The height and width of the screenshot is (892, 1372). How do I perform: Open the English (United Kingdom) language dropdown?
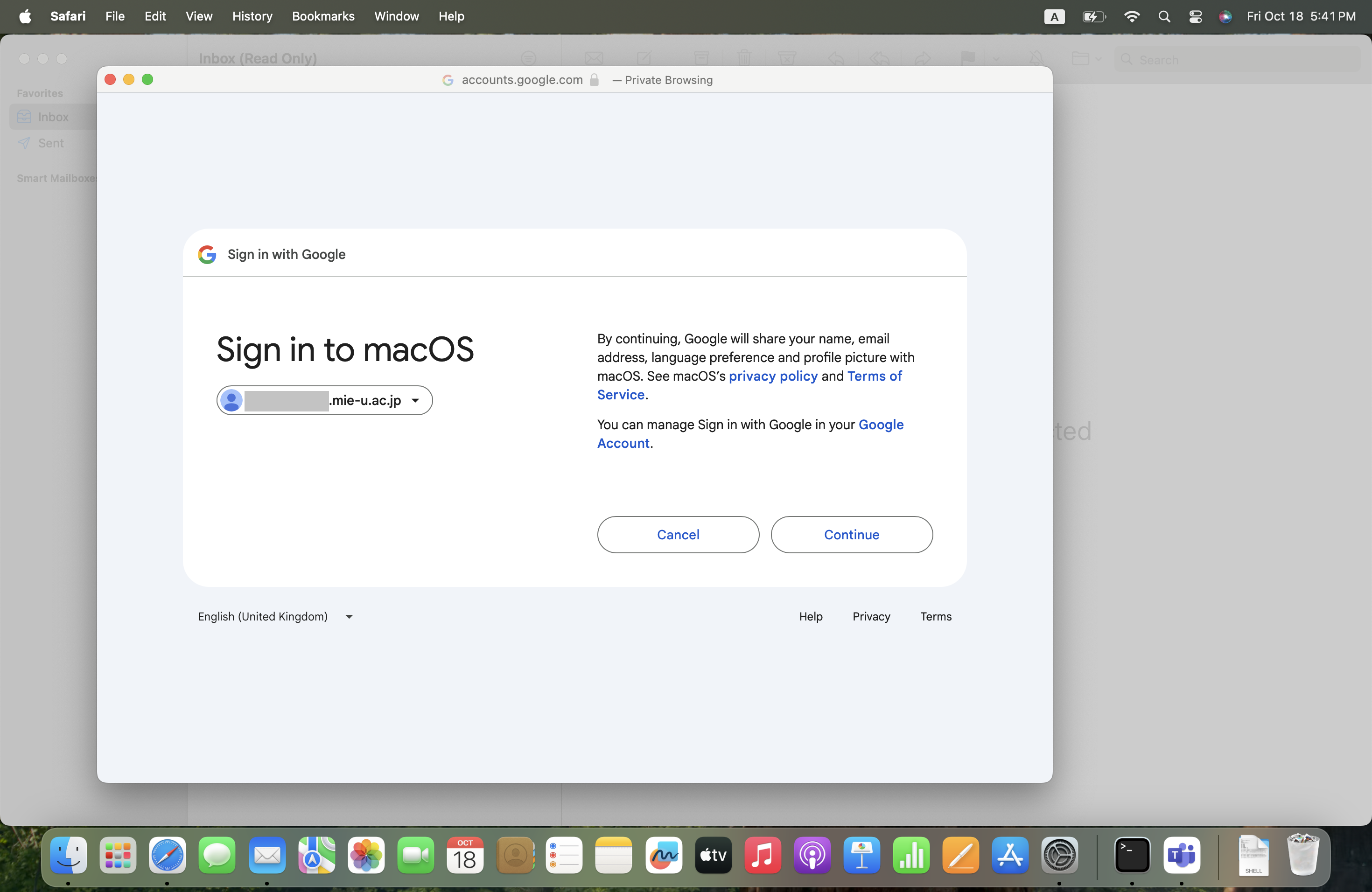[x=275, y=617]
